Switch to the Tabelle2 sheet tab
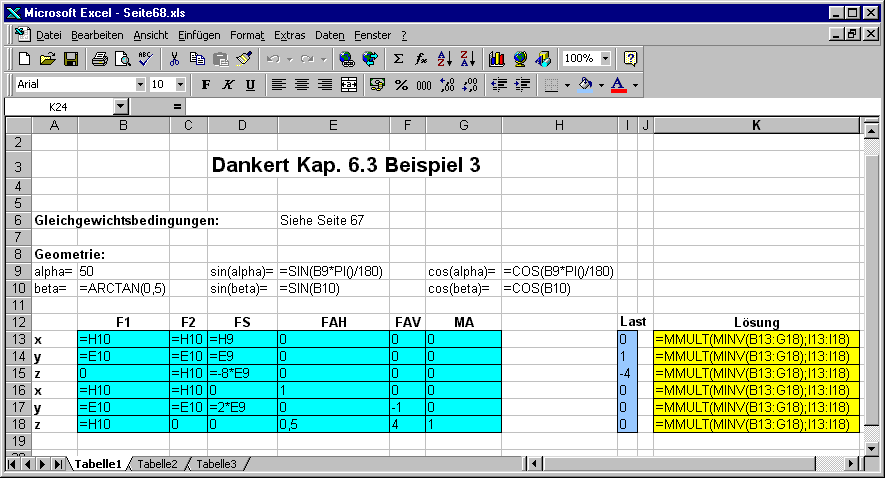 coord(157,464)
